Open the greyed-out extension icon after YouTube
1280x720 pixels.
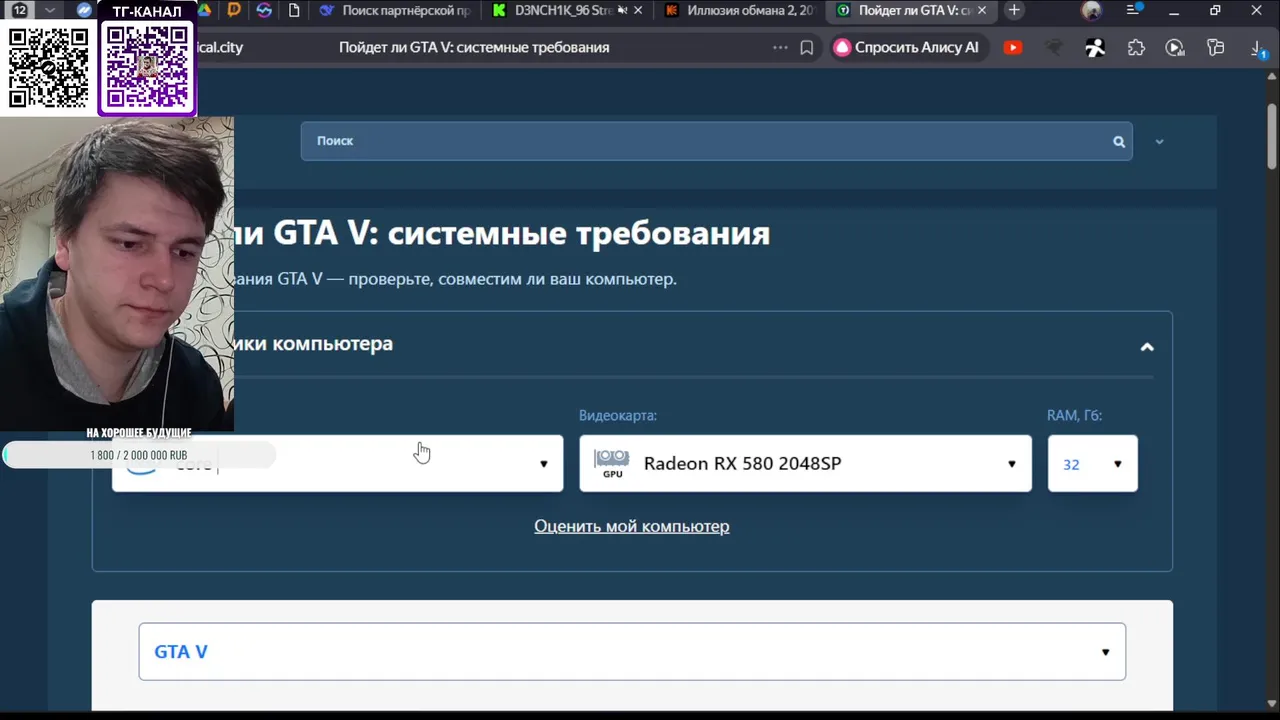pyautogui.click(x=1054, y=47)
